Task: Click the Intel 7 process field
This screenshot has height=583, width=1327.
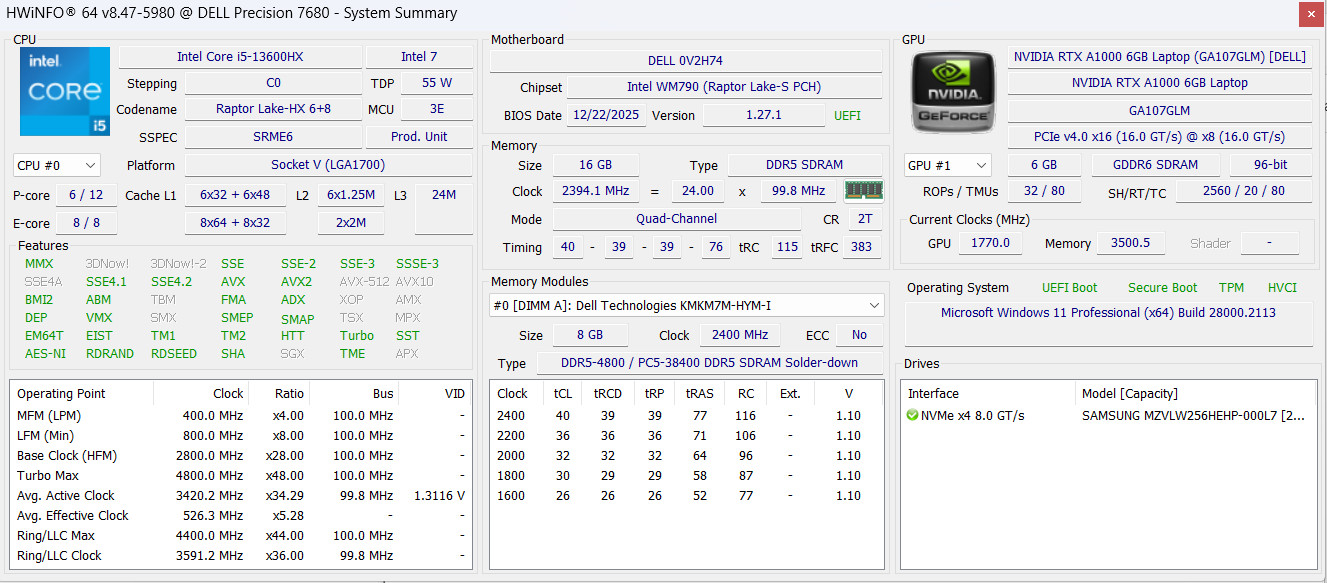Action: pyautogui.click(x=419, y=57)
